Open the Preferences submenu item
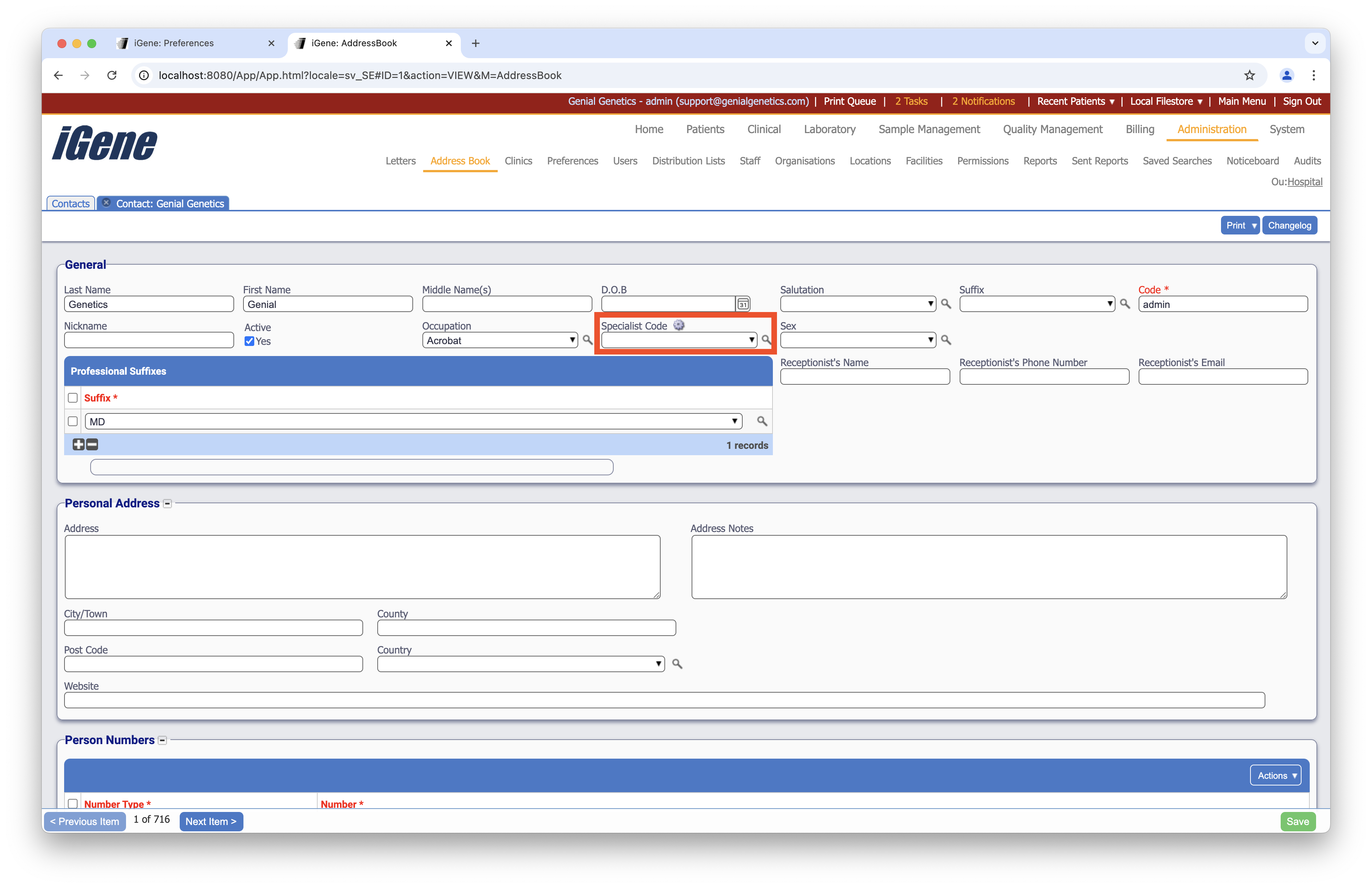 click(x=572, y=161)
